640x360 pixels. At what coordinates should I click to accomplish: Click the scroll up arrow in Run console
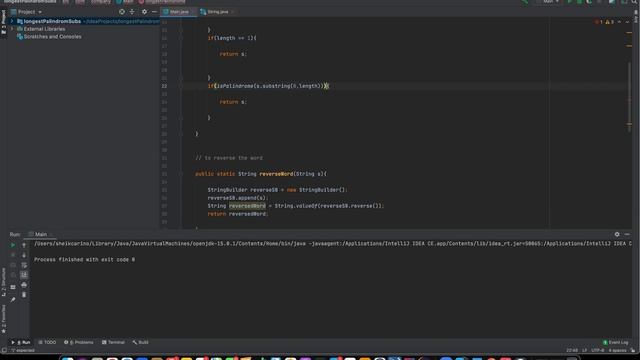[24, 245]
